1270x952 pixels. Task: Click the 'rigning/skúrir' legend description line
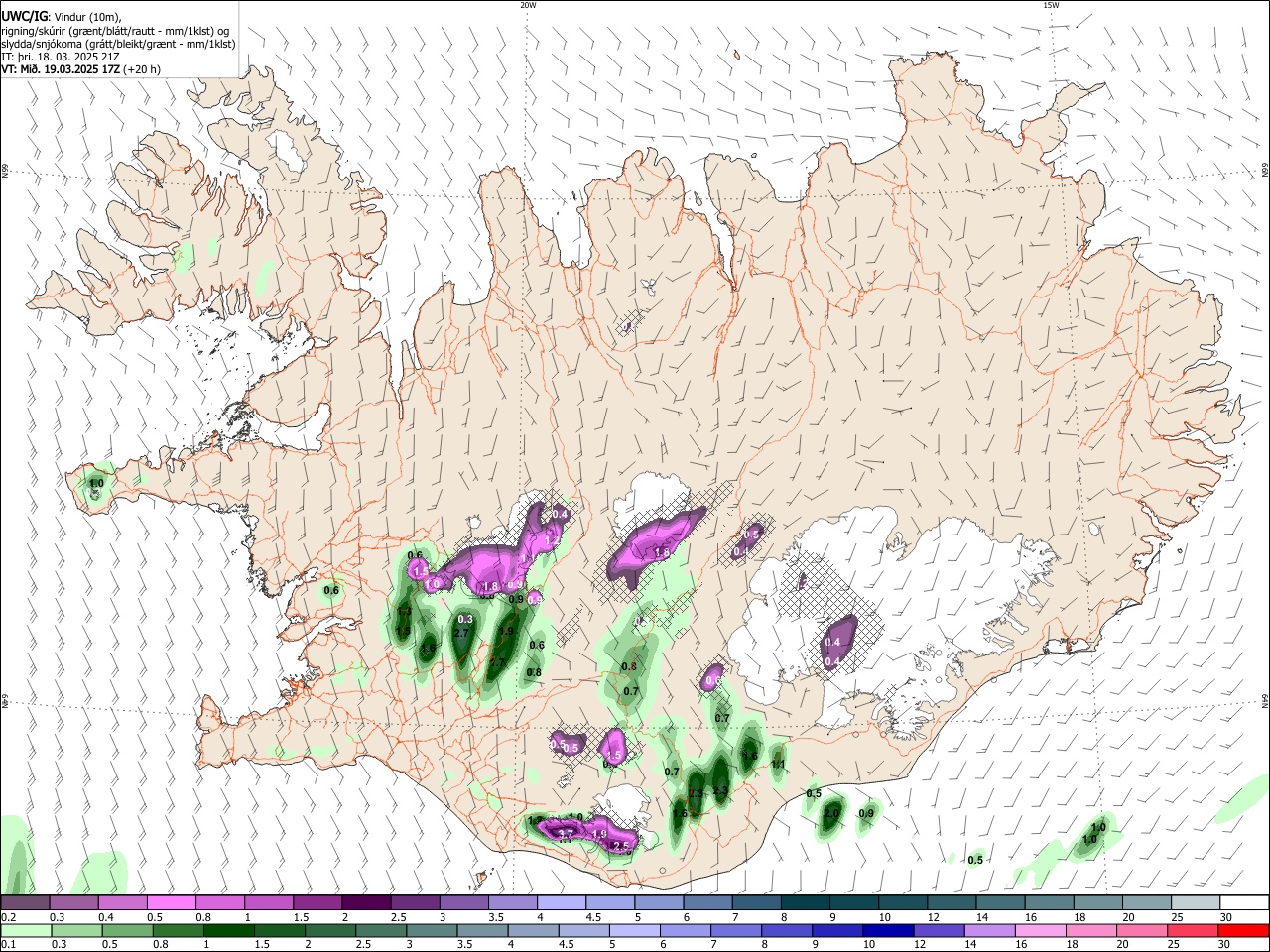tap(114, 30)
